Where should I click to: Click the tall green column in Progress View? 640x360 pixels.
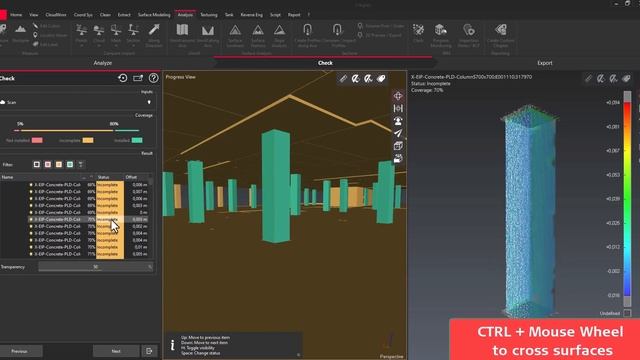pos(276,186)
